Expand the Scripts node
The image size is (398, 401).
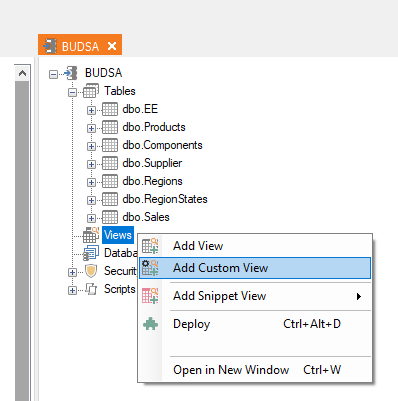[x=72, y=290]
